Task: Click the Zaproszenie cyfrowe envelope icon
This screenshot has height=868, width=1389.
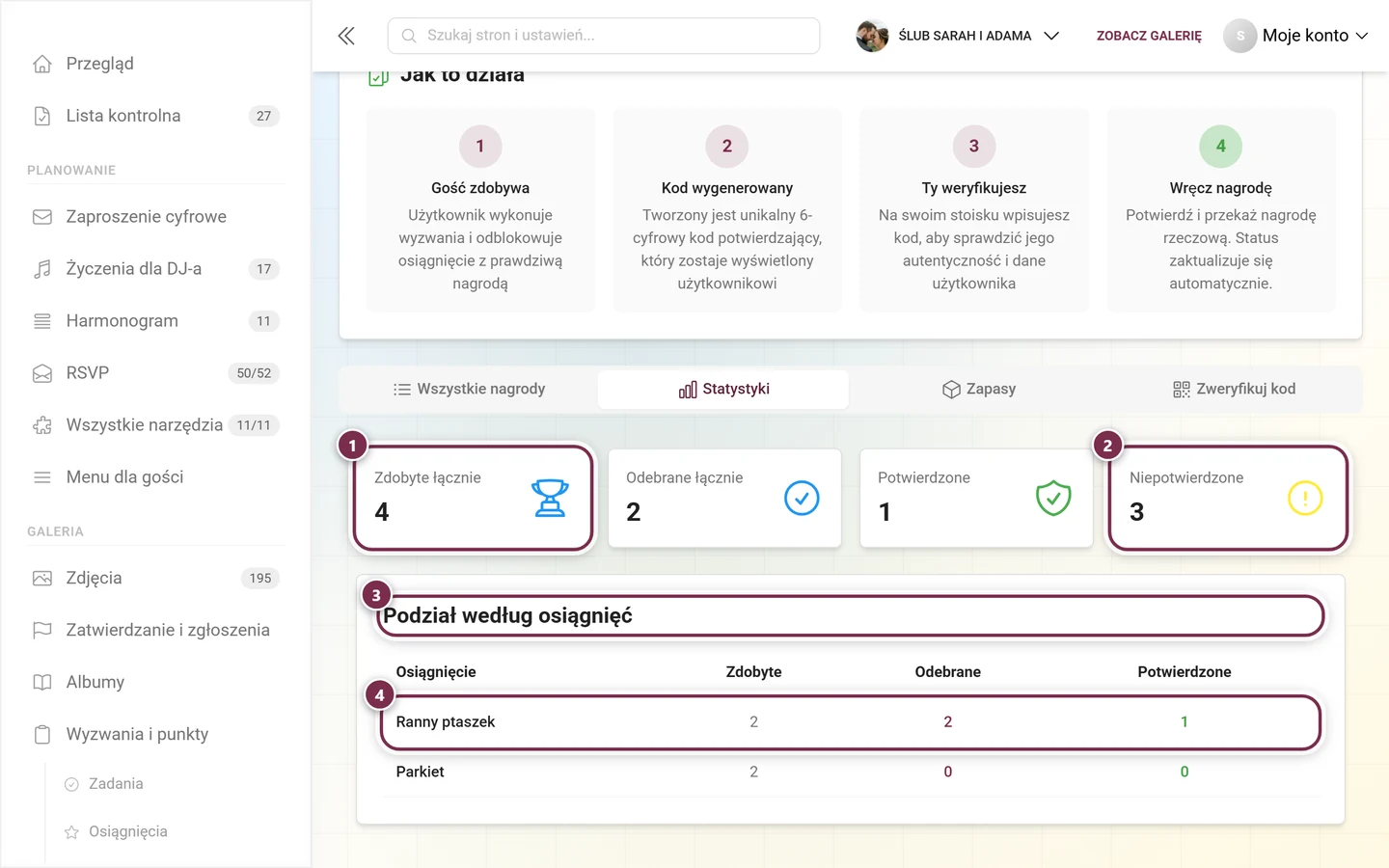Action: 42,217
